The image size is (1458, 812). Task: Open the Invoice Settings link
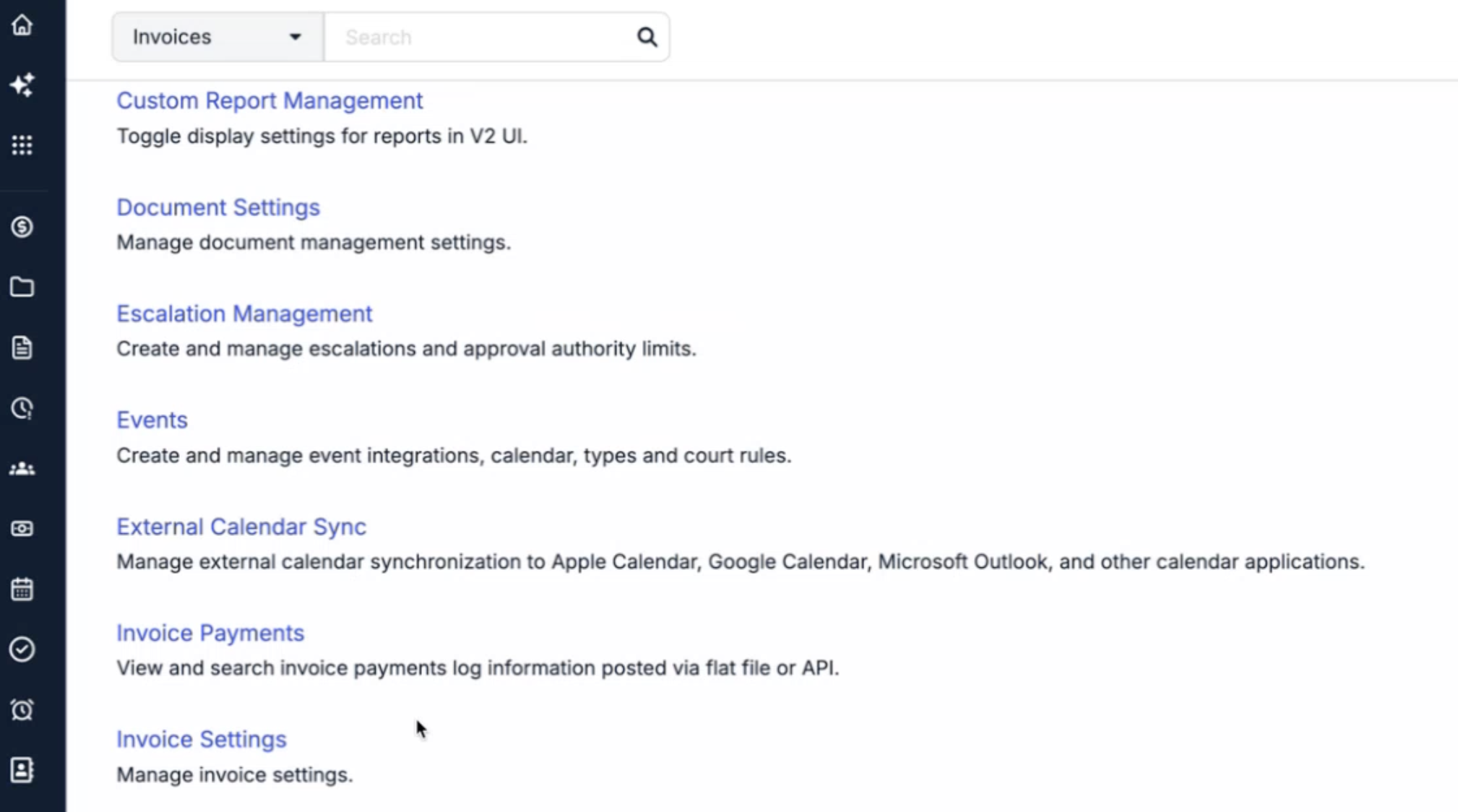(202, 739)
